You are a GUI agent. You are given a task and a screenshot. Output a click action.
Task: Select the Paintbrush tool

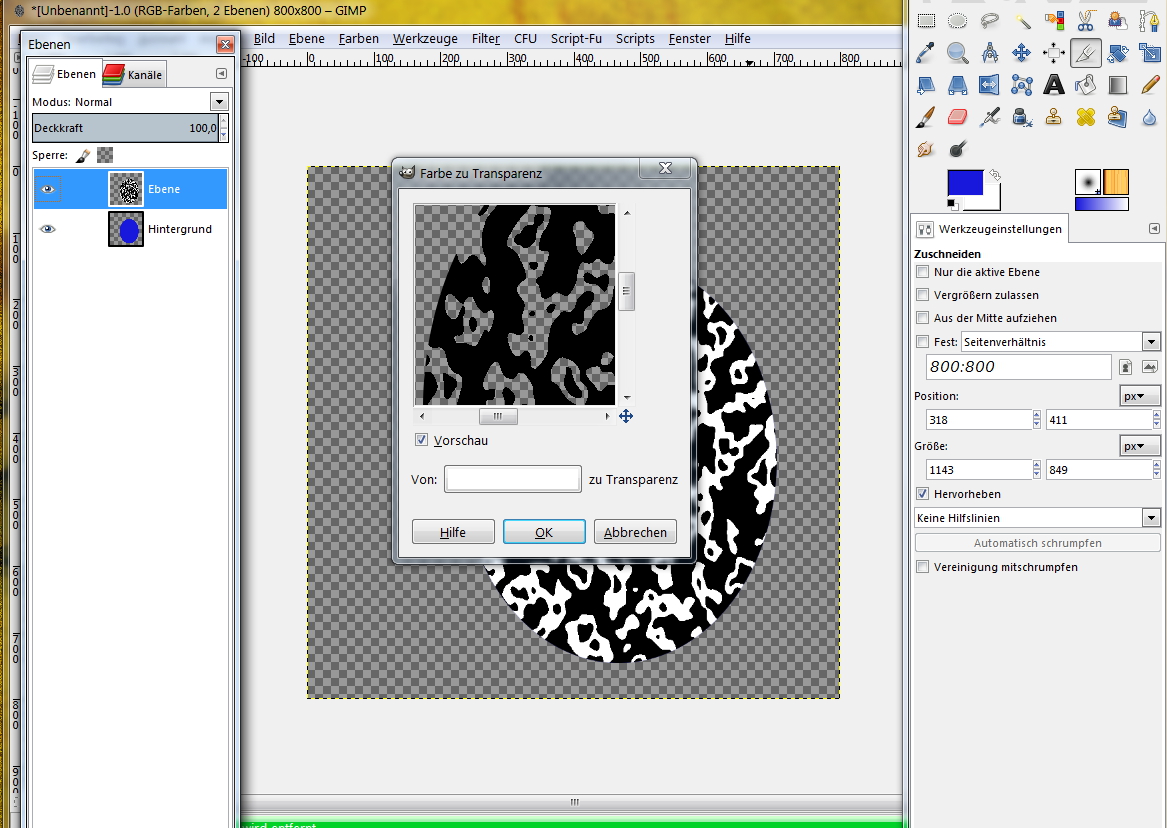pos(926,117)
